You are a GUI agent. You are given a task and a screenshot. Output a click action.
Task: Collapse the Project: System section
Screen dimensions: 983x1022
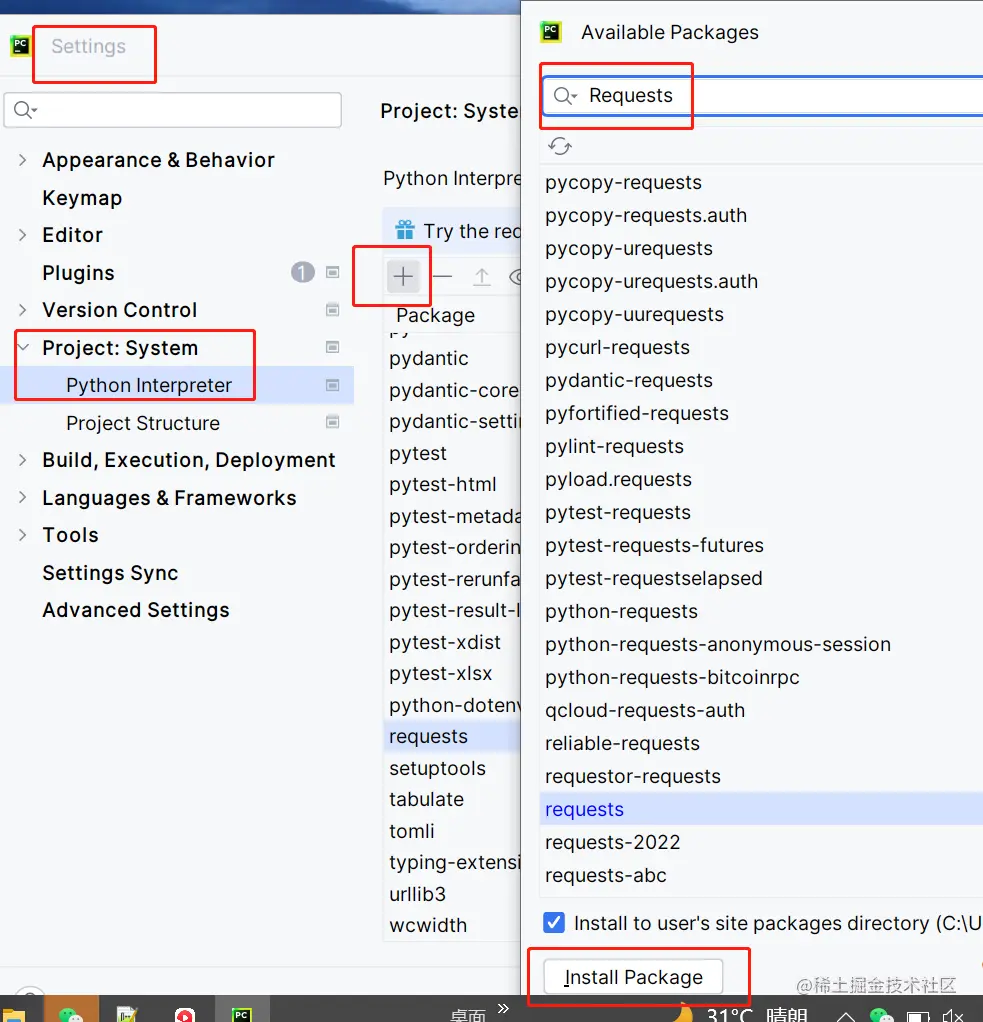tap(23, 347)
